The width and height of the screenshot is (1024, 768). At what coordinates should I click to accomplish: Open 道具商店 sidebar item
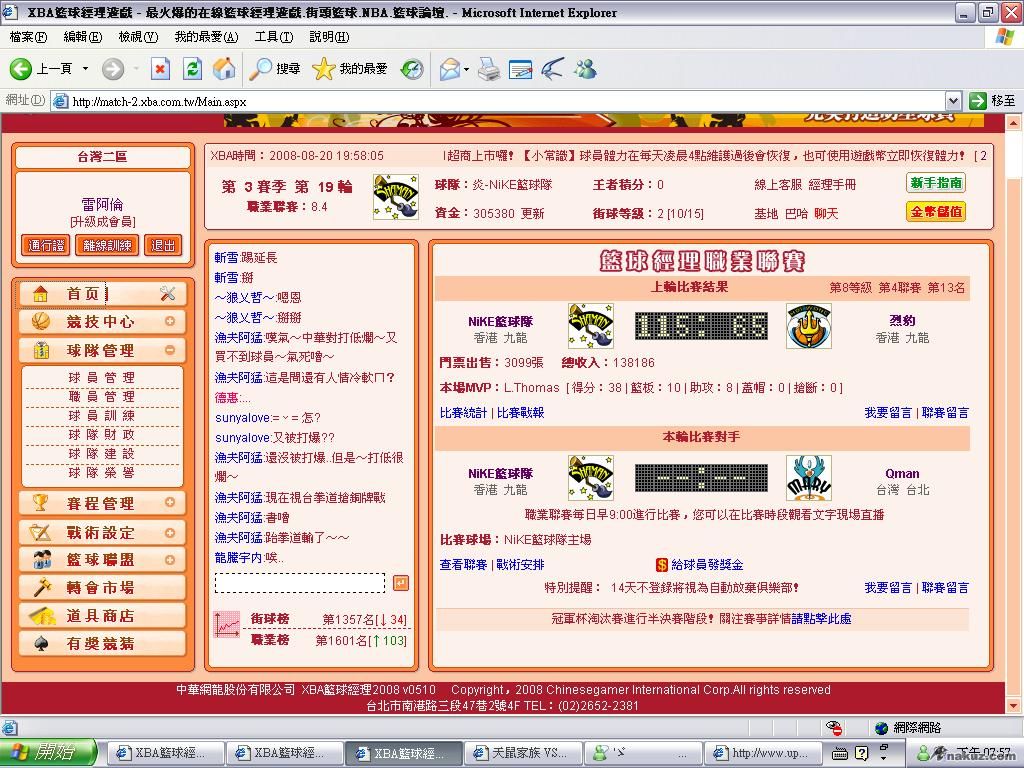pyautogui.click(x=103, y=616)
